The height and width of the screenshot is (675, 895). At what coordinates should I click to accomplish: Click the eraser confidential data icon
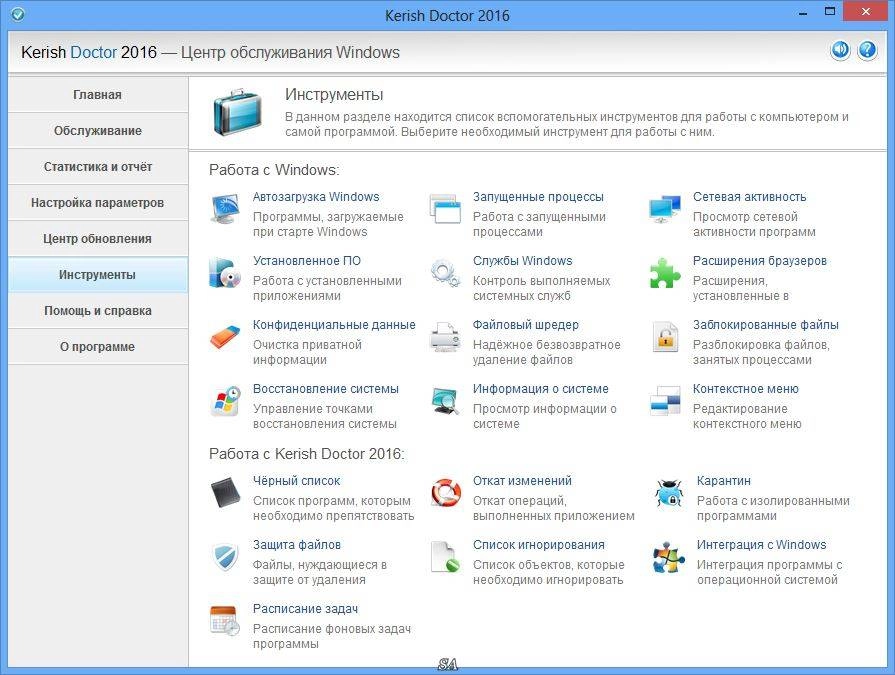coord(225,337)
